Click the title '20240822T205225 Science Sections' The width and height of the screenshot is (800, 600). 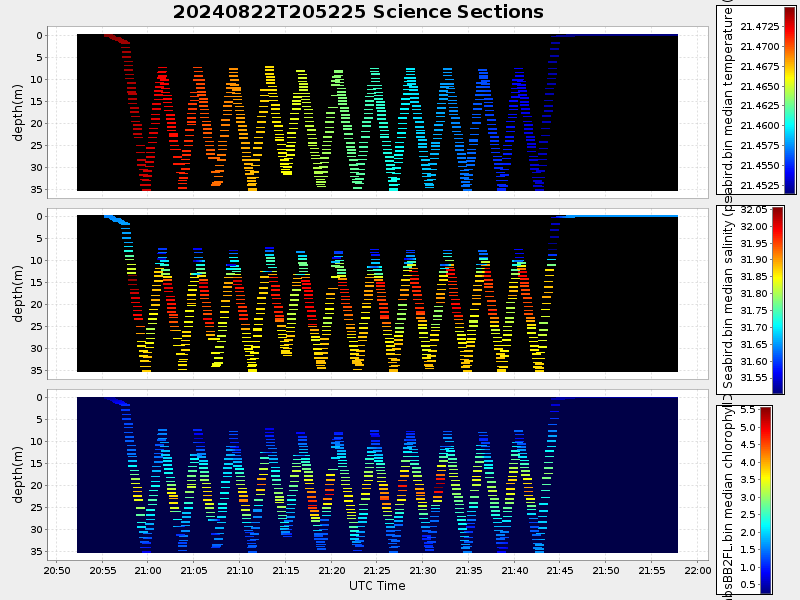(358, 12)
